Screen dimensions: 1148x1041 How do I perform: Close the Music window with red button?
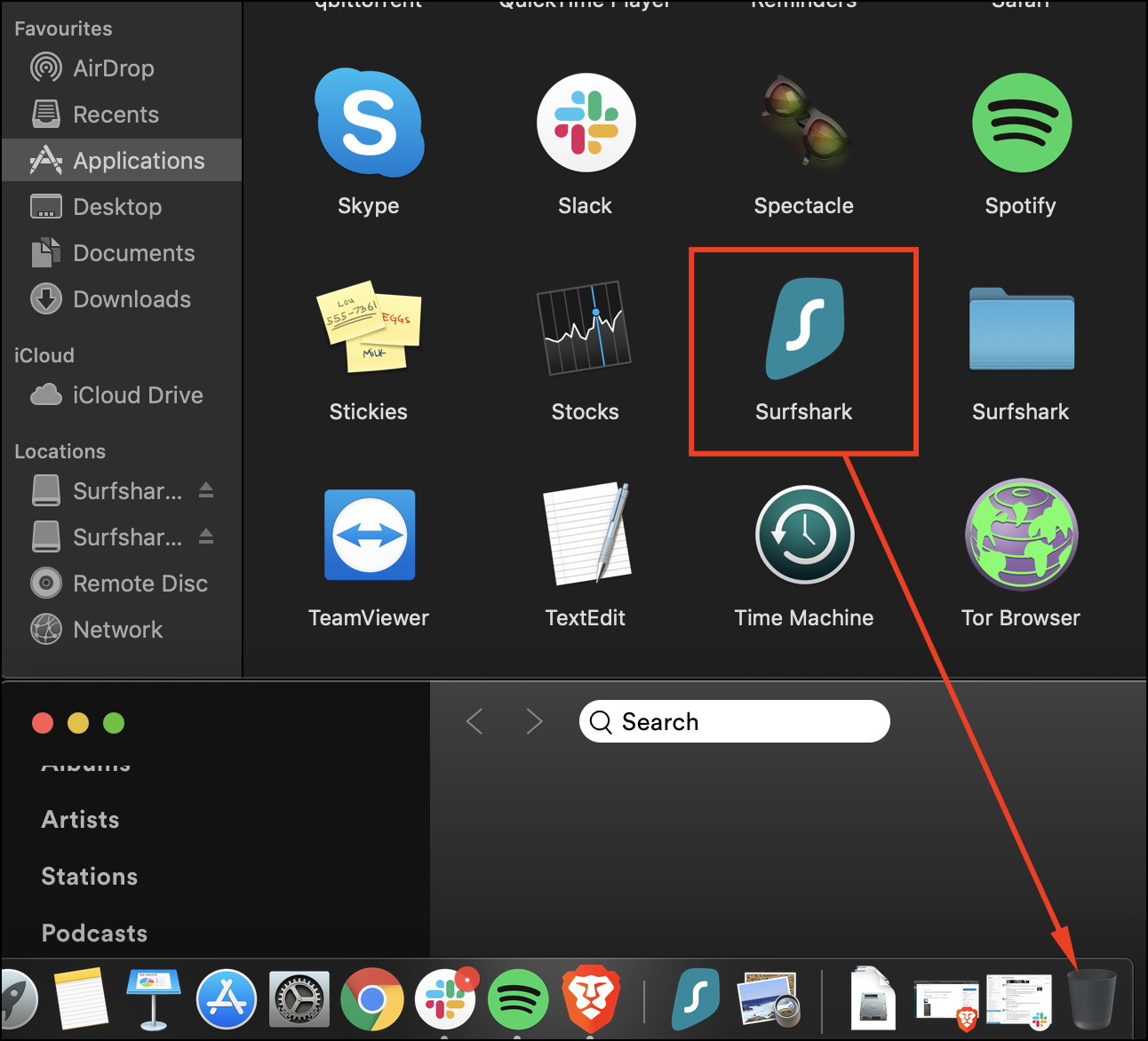[x=43, y=723]
